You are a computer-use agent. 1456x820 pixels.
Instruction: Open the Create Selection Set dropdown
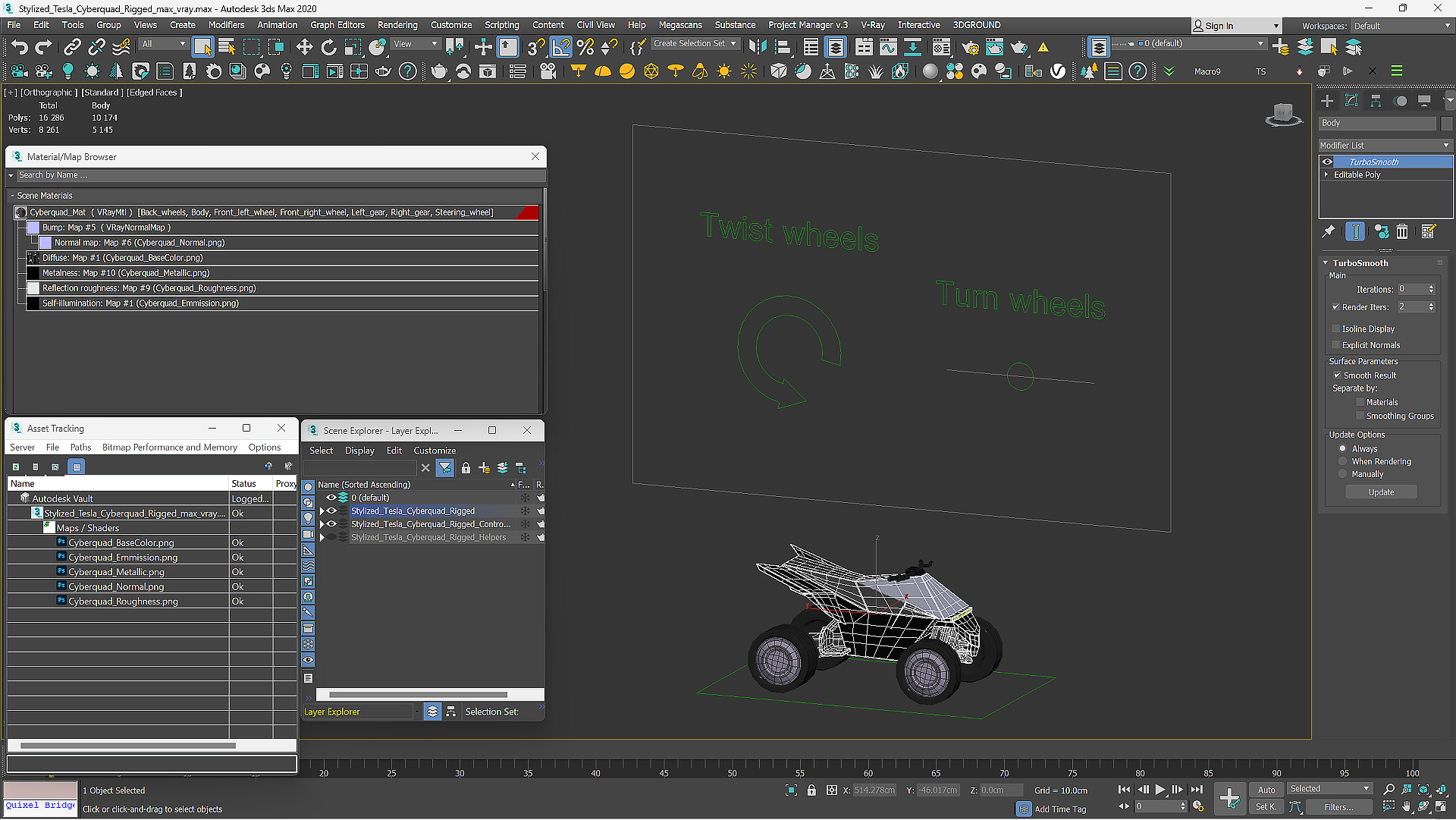[695, 44]
